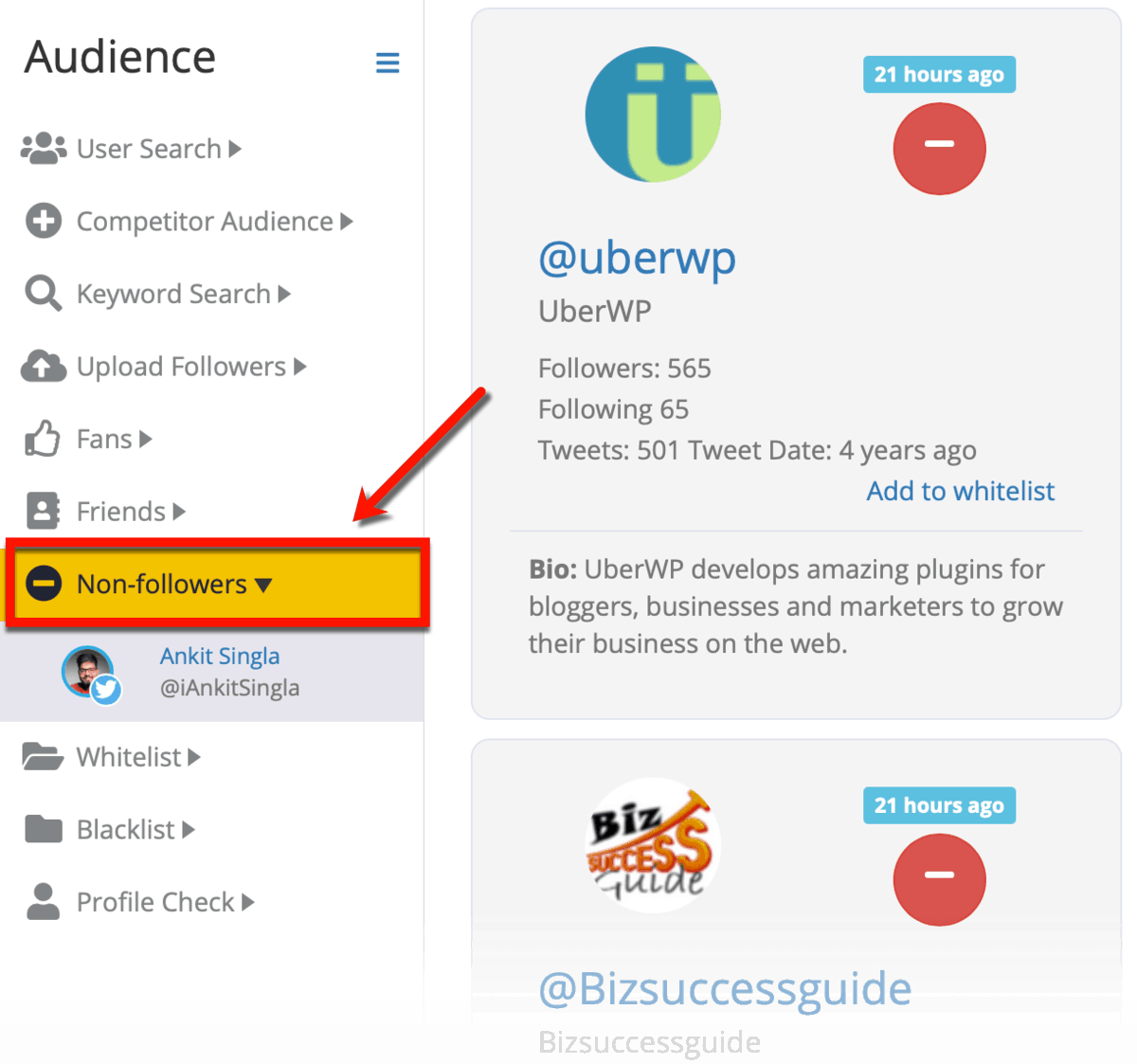
Task: Expand the Competitor Audience arrow
Action: 347,222
